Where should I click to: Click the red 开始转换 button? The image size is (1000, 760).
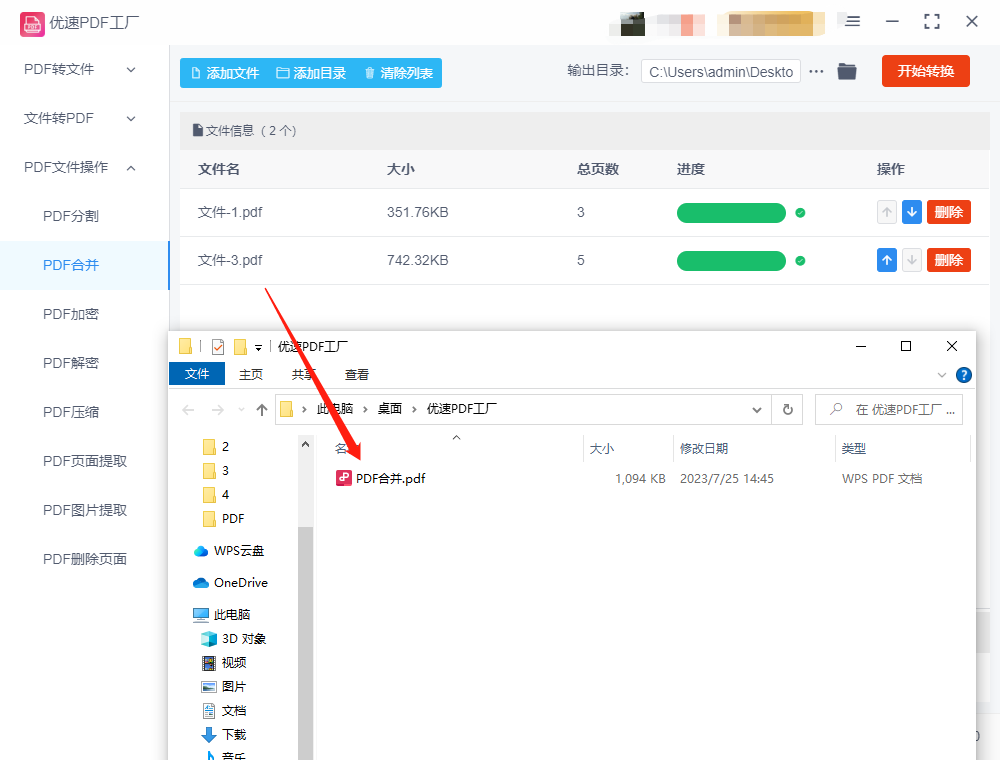point(925,71)
